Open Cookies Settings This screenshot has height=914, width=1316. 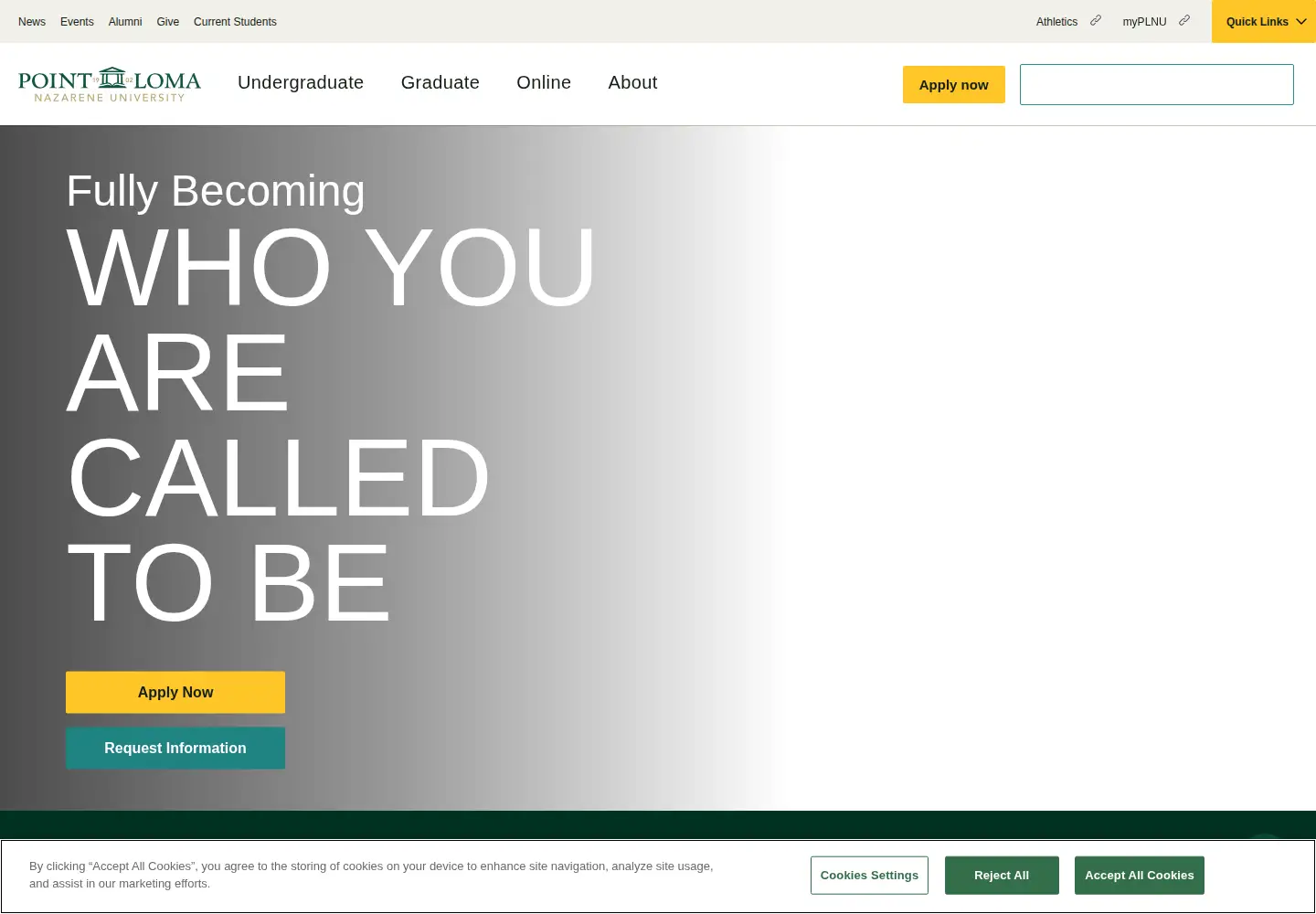pyautogui.click(x=869, y=876)
